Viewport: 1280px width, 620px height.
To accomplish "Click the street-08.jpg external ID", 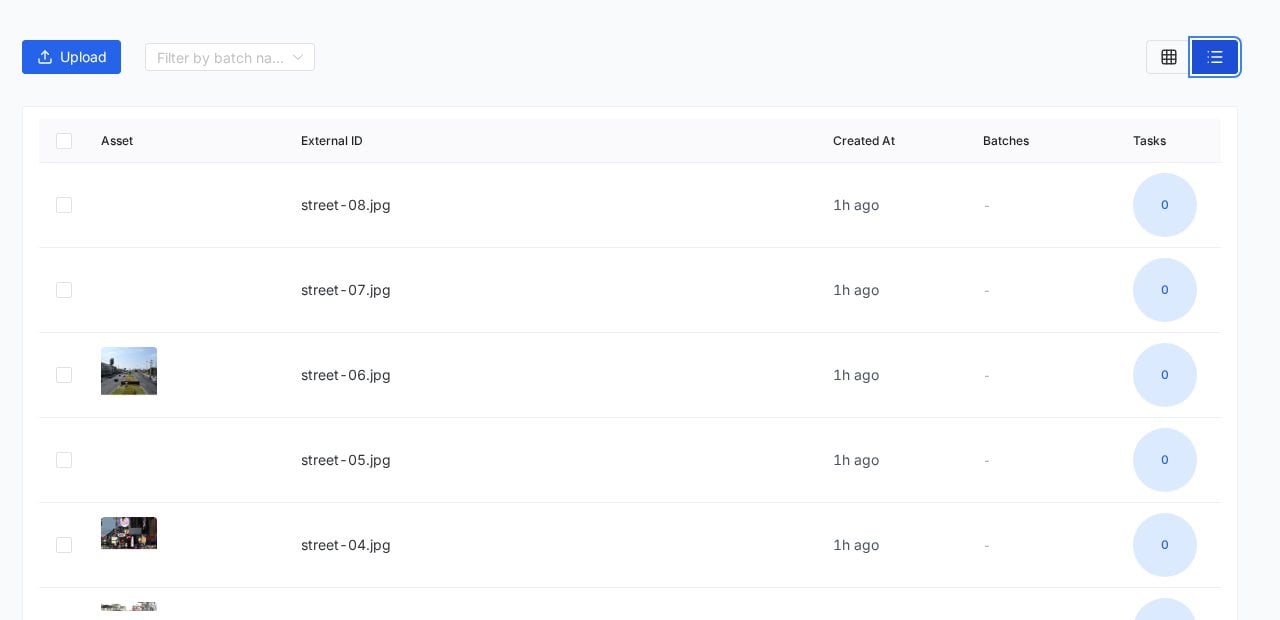I will click(x=346, y=205).
